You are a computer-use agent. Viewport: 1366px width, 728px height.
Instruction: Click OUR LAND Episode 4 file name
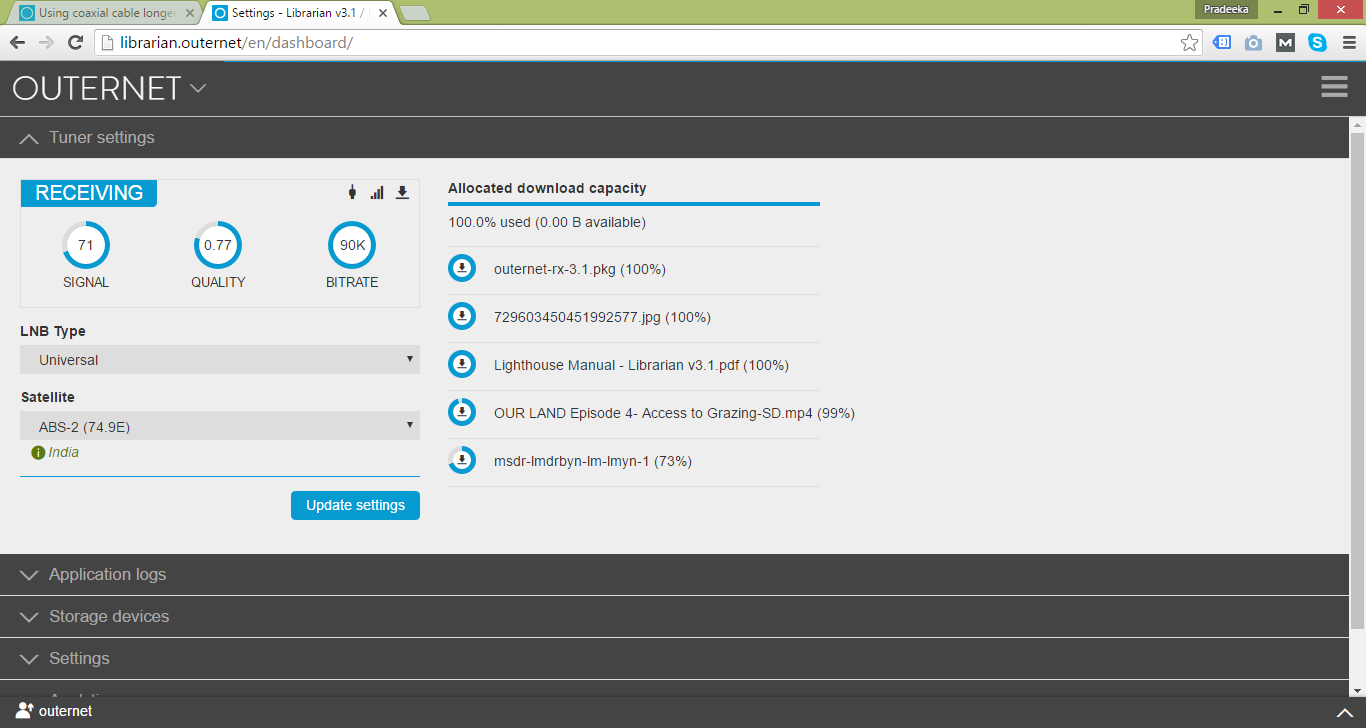point(674,413)
